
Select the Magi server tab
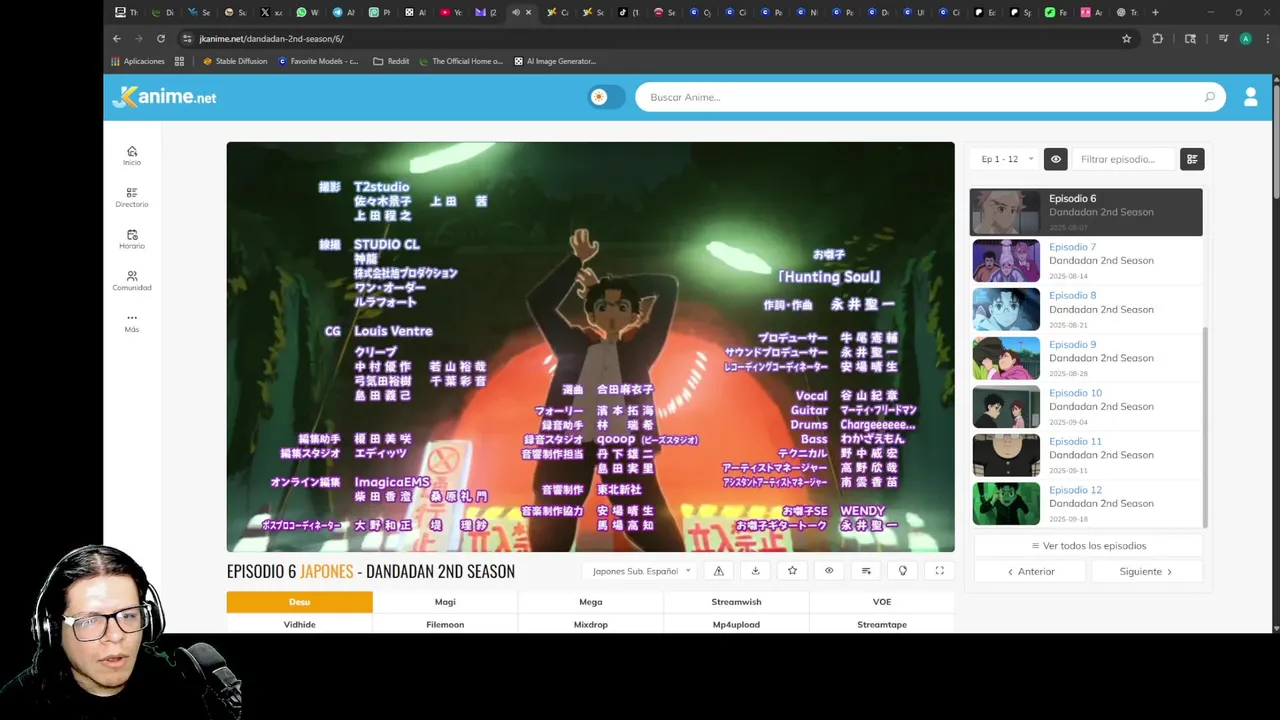[445, 602]
